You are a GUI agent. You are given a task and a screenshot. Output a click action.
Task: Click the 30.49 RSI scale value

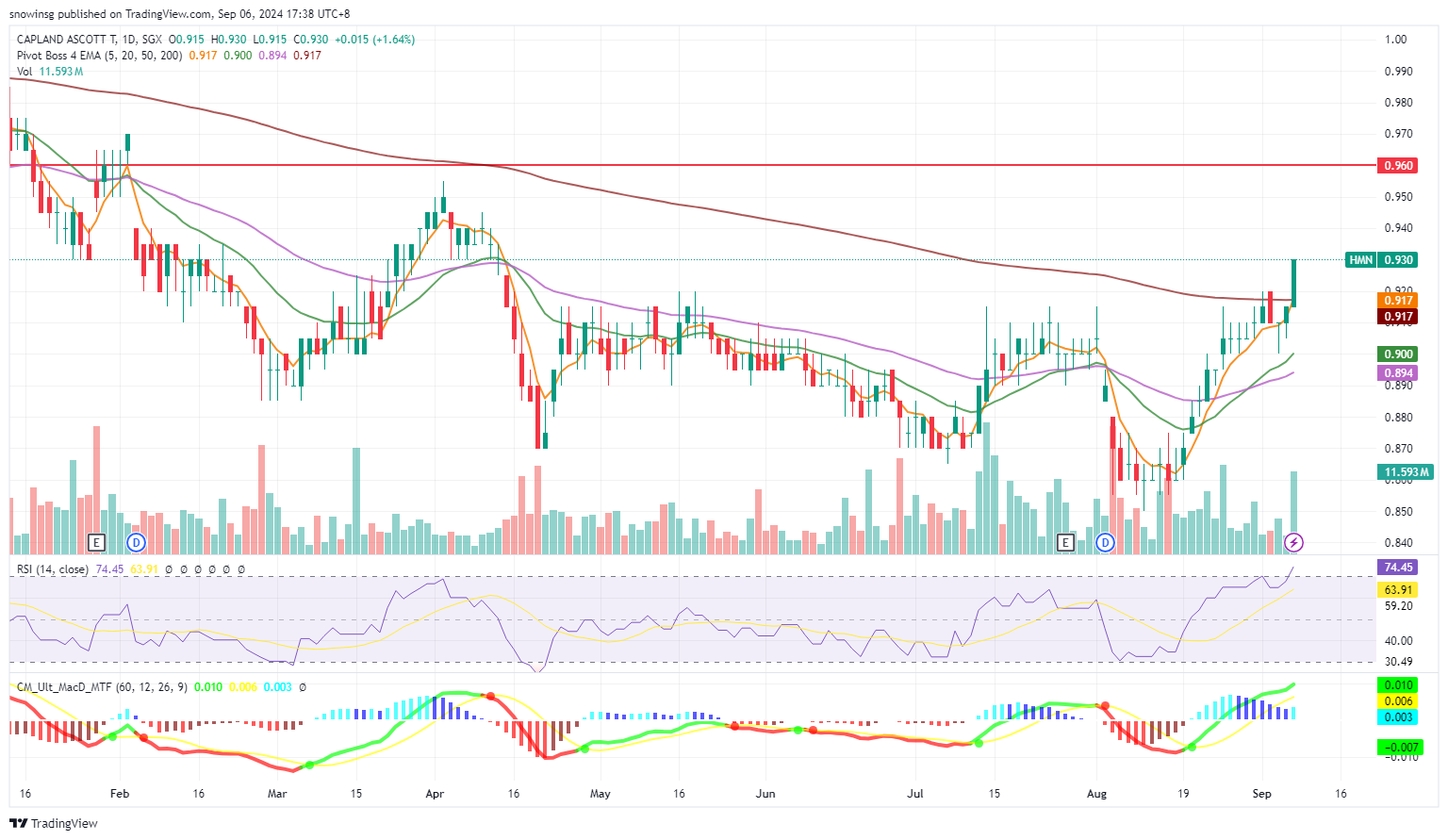[x=1398, y=662]
